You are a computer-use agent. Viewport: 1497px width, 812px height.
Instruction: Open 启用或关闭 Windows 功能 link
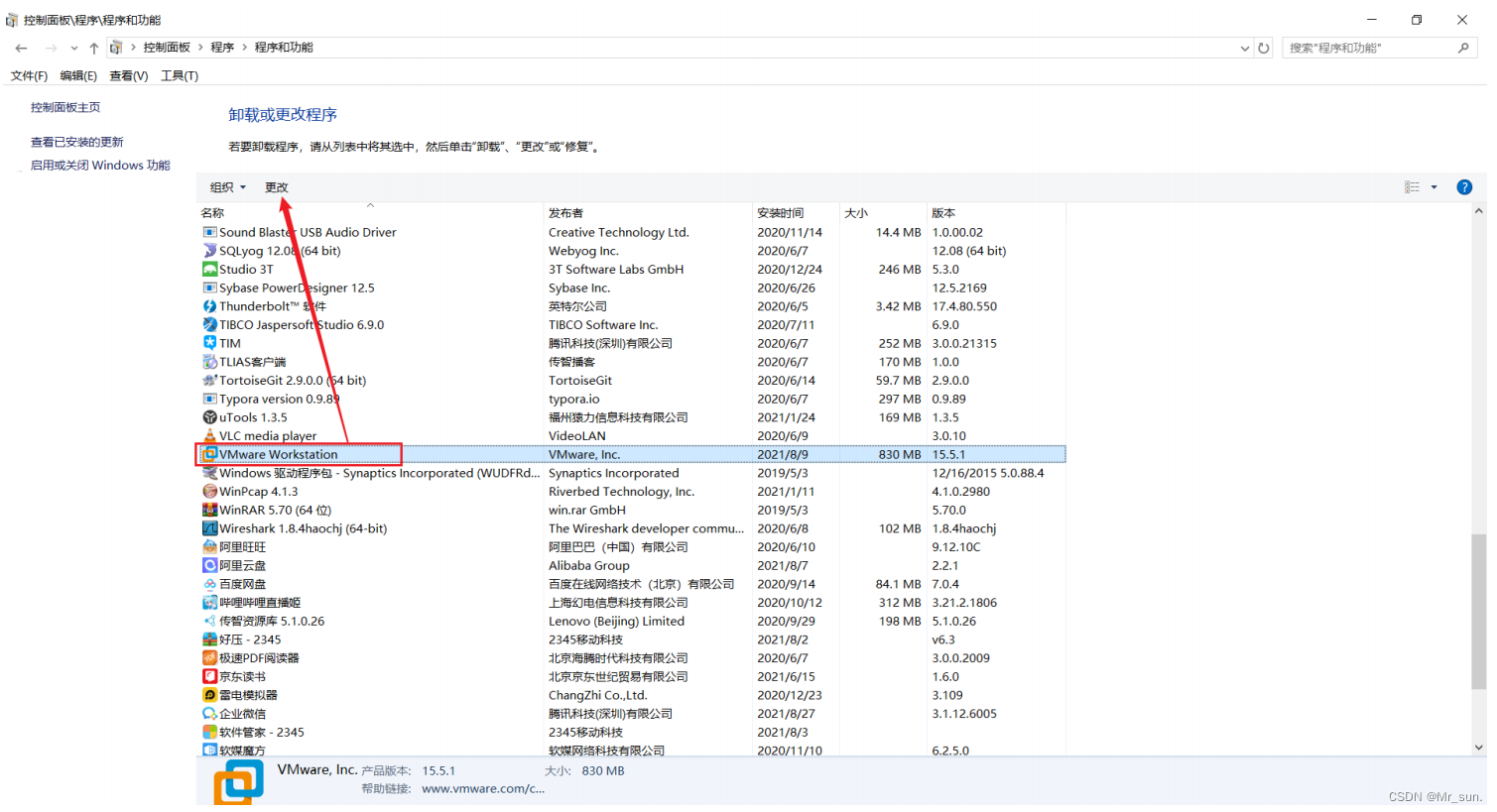point(100,166)
